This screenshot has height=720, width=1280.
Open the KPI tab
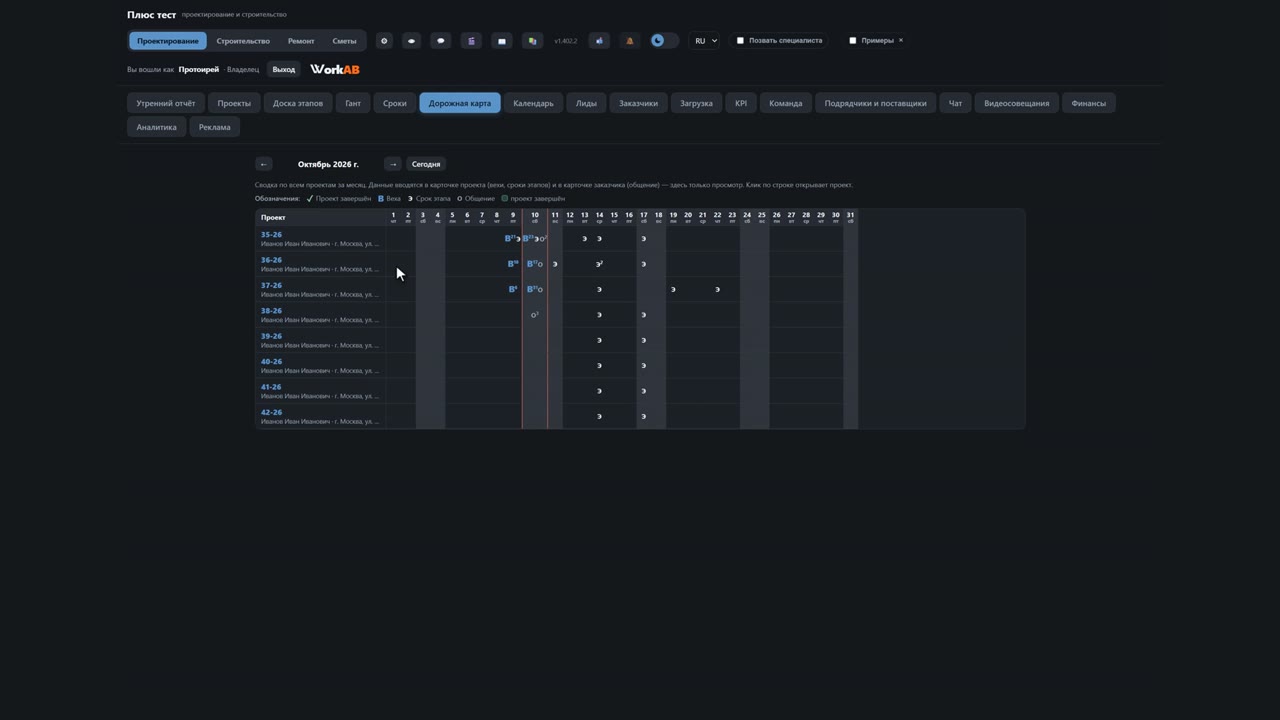741,103
